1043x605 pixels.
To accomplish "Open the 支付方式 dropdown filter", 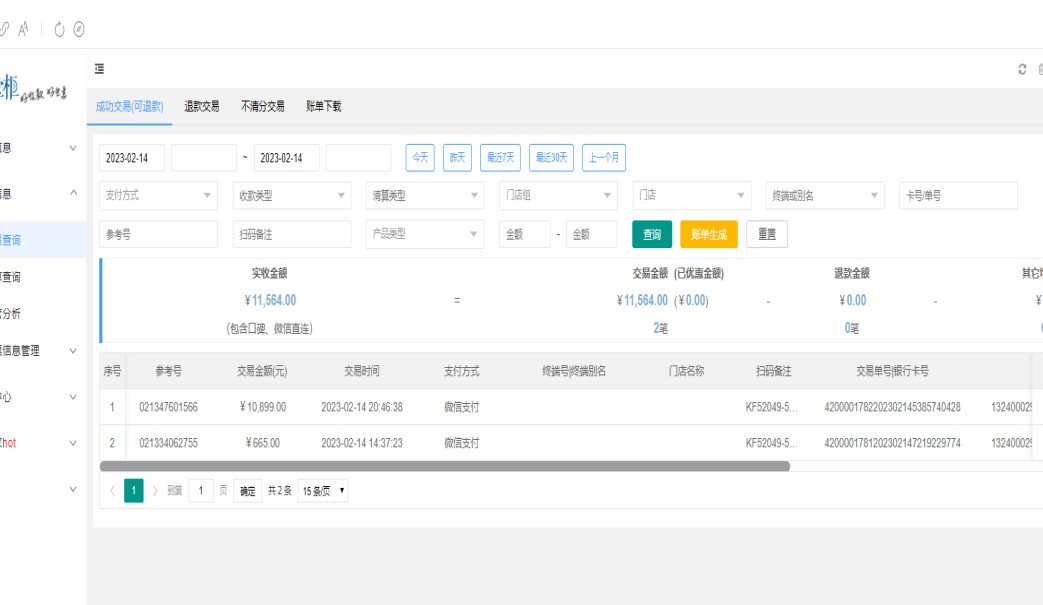I will (x=158, y=196).
